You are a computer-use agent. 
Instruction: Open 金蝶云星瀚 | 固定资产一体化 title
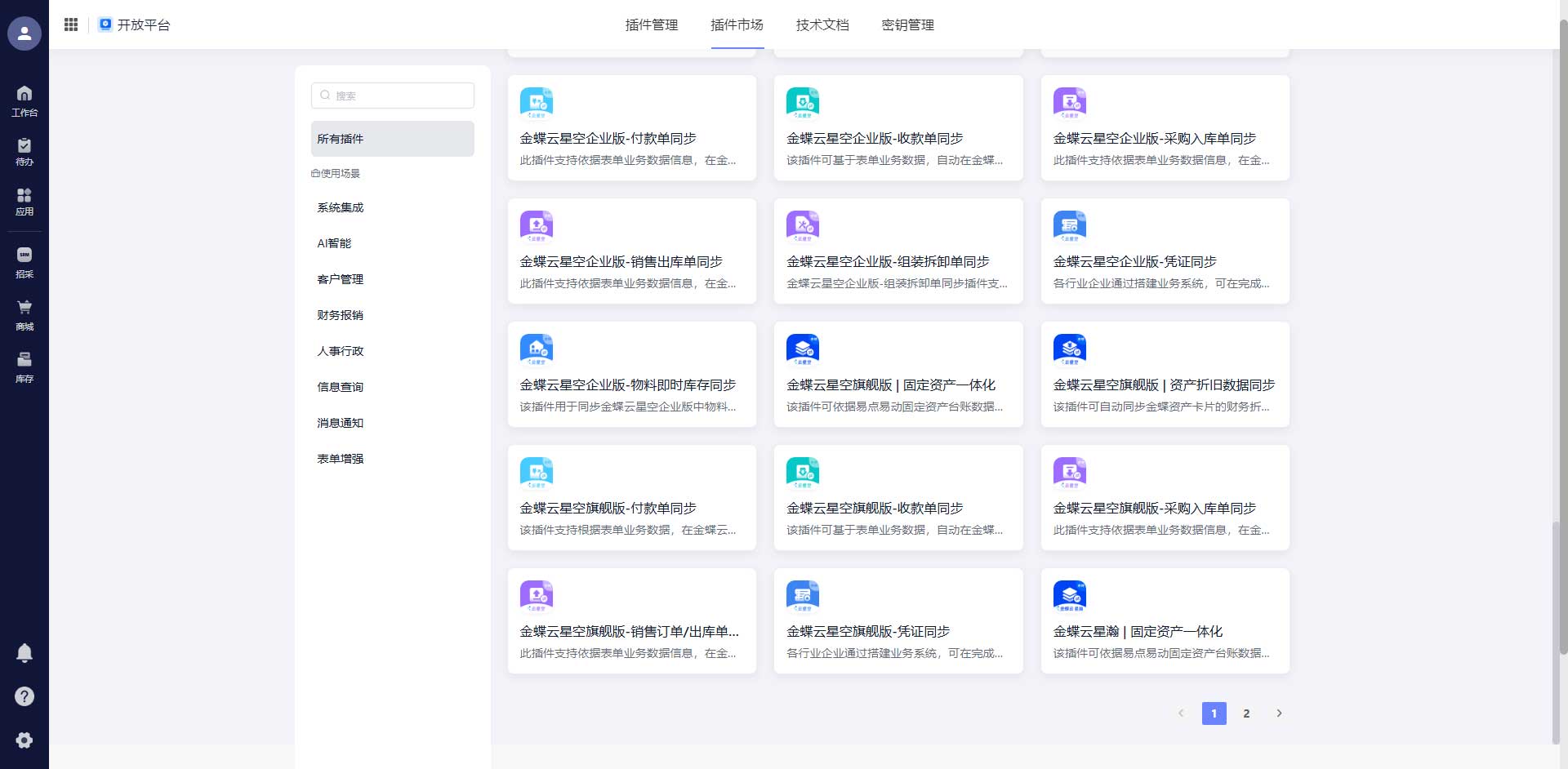pyautogui.click(x=1138, y=632)
